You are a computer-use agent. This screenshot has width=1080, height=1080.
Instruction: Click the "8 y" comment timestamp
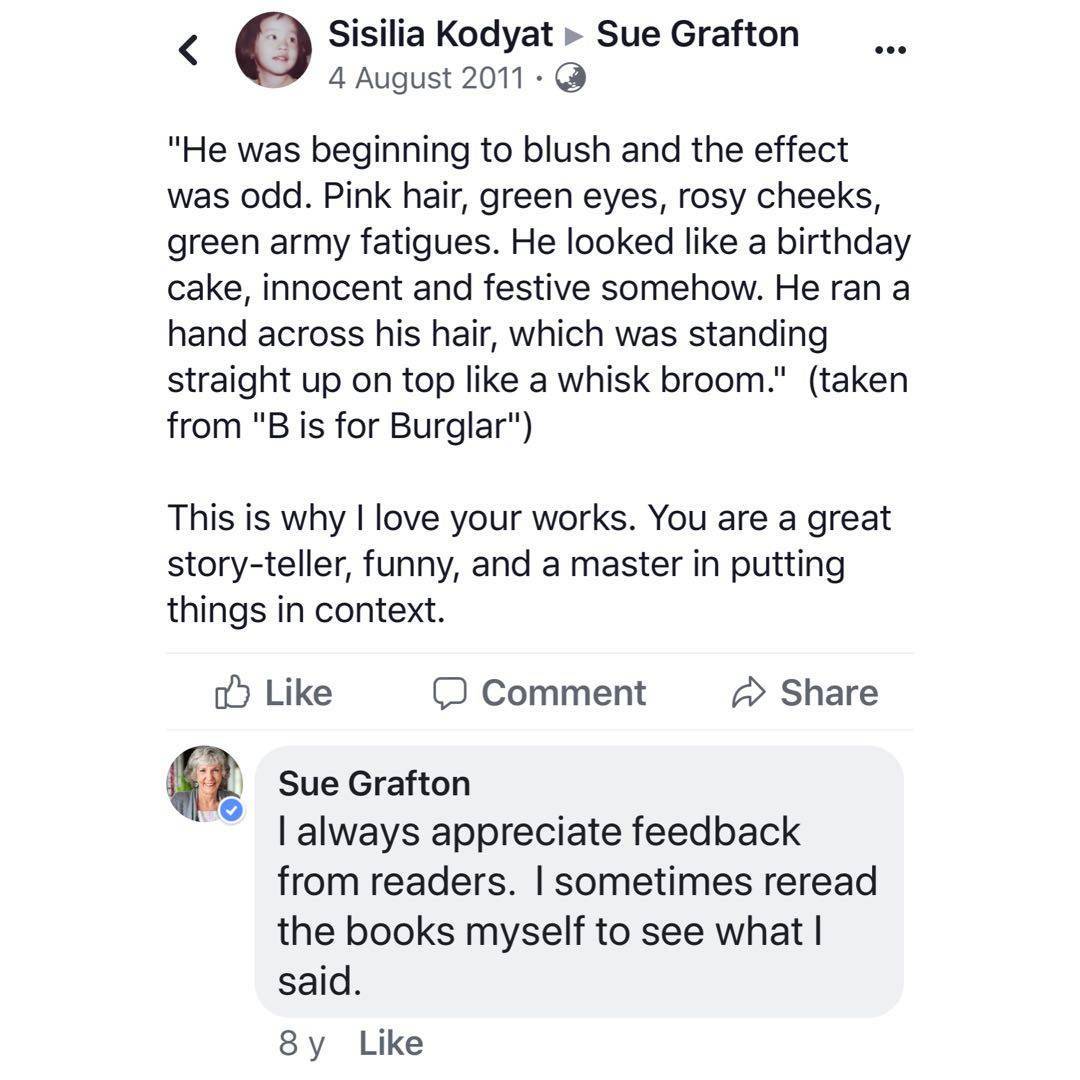point(302,1043)
